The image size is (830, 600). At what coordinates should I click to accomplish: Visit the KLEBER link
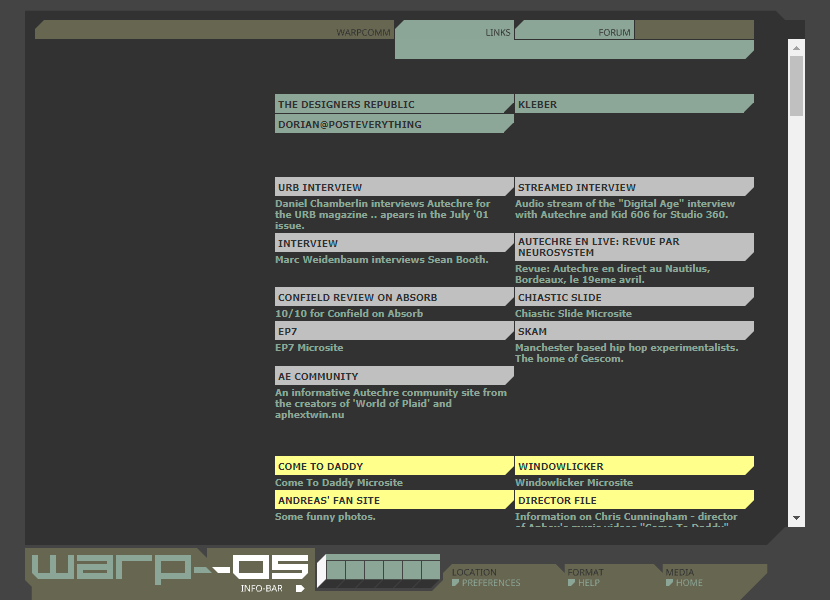[634, 104]
